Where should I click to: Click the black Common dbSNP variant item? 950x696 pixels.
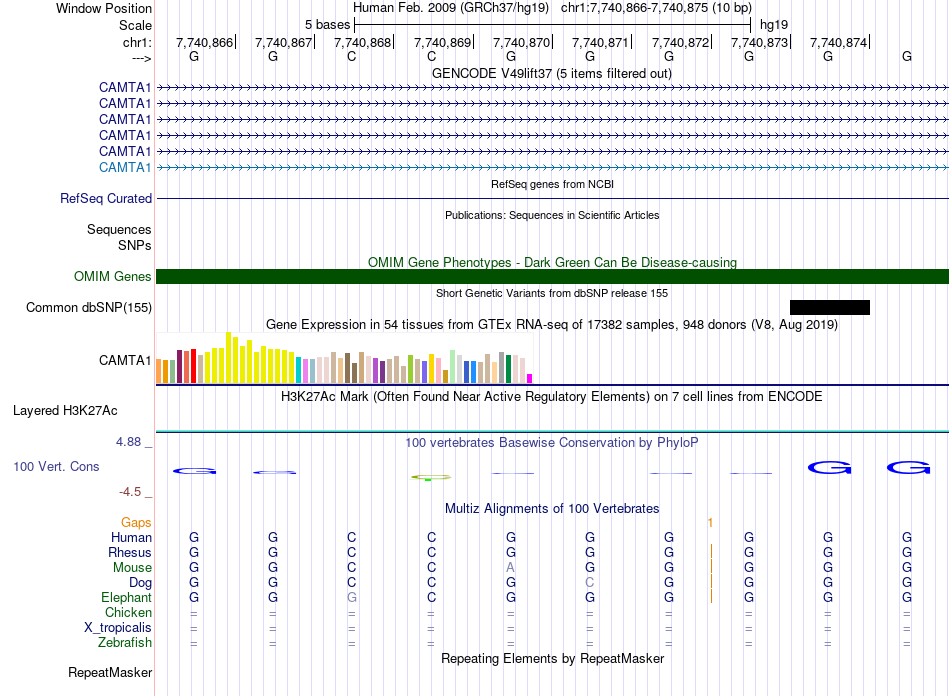829,307
